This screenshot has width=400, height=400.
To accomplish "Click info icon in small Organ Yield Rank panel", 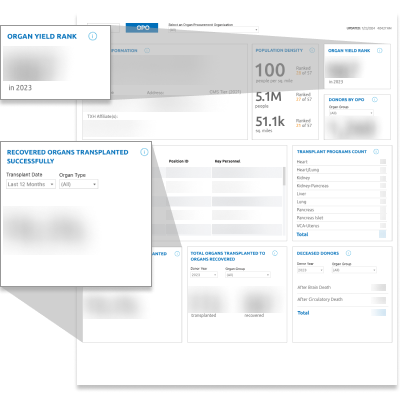I will (x=380, y=51).
